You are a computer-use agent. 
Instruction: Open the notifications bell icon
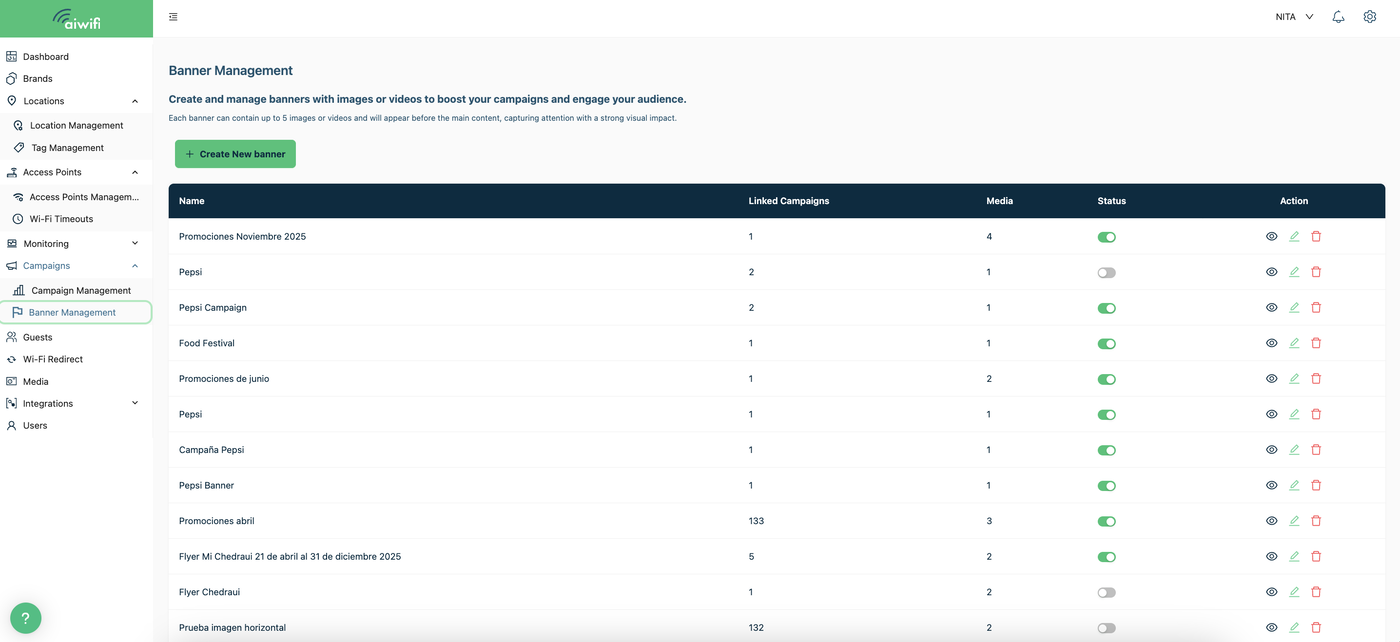click(1338, 17)
